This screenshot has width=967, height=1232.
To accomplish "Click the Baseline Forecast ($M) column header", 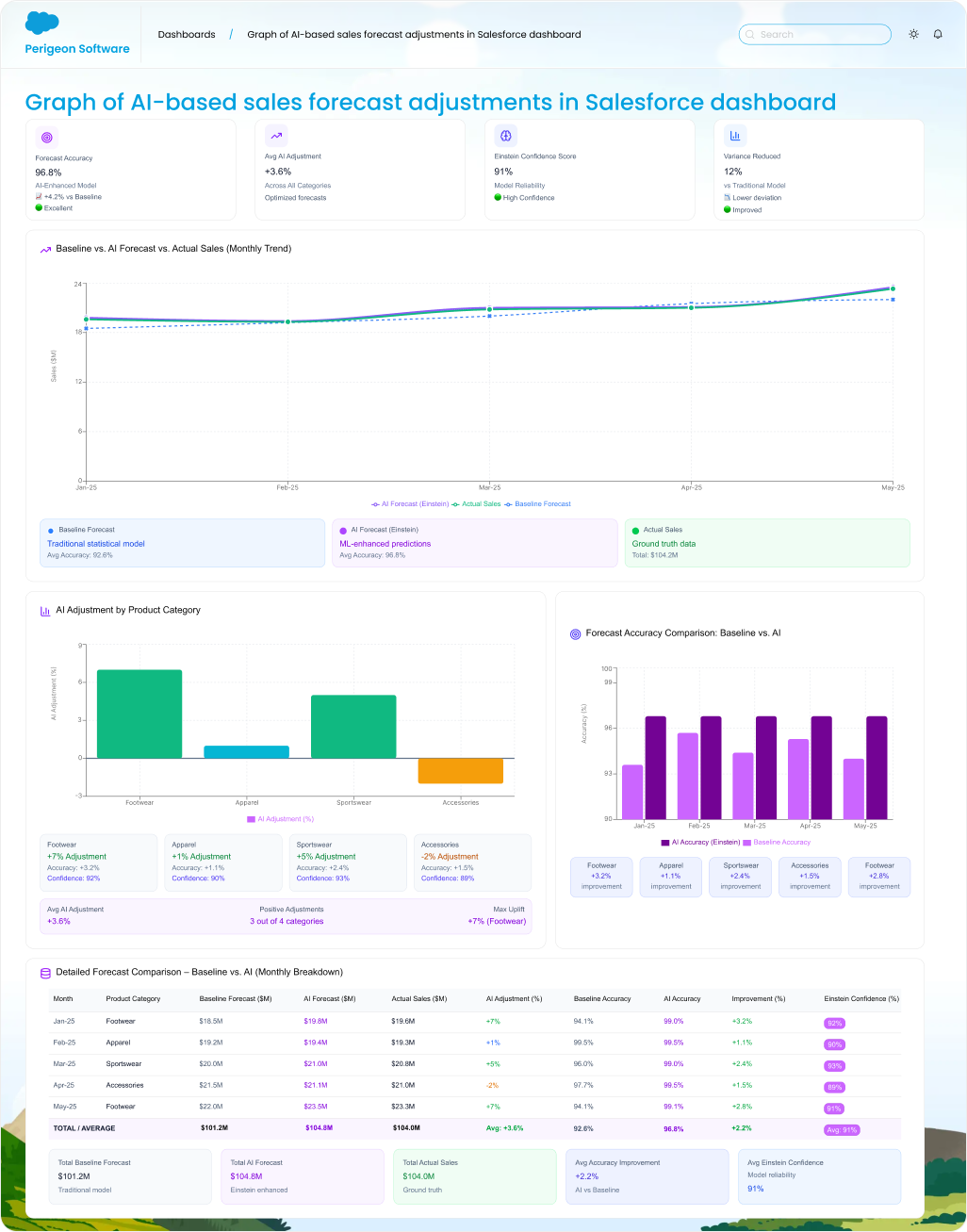I will pyautogui.click(x=236, y=998).
